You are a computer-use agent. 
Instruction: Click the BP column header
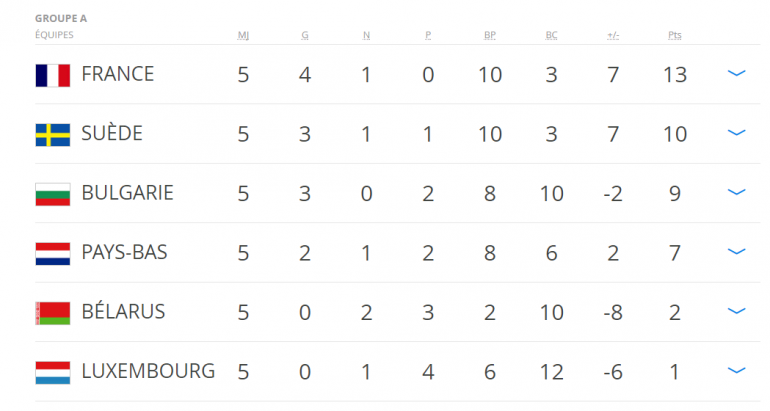(490, 36)
